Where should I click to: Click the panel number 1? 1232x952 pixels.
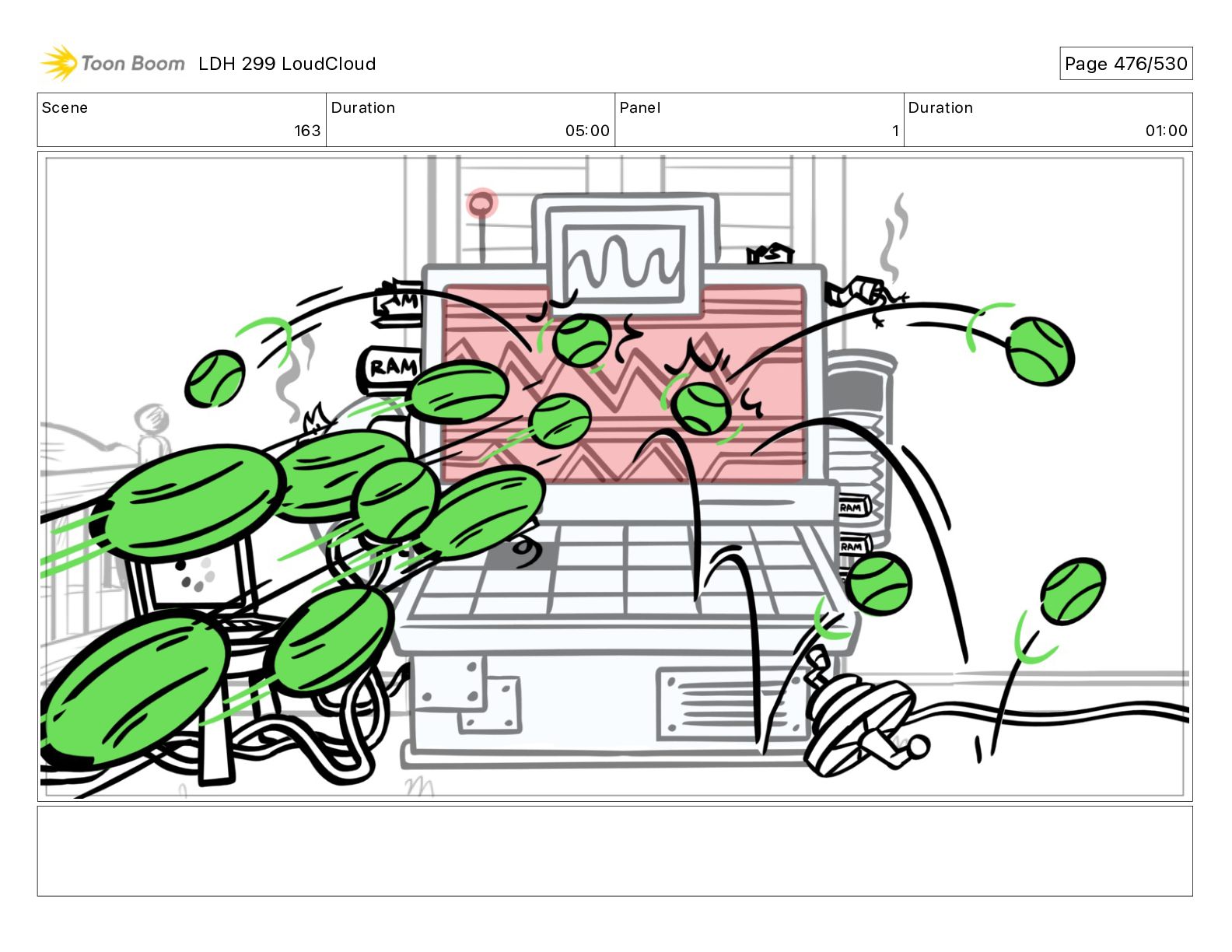pyautogui.click(x=895, y=131)
